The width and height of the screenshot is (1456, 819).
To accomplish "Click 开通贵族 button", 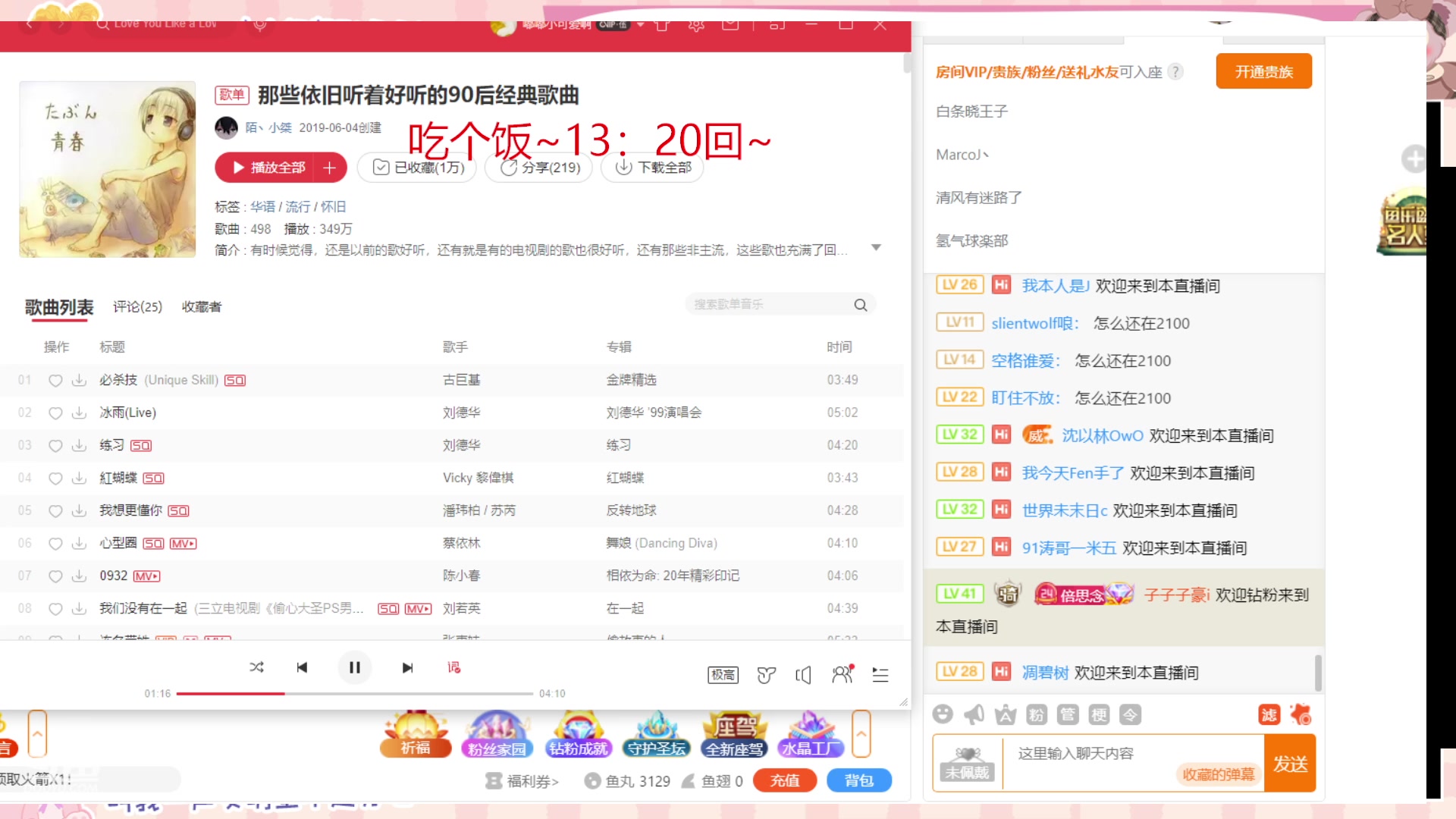I will tap(1263, 71).
